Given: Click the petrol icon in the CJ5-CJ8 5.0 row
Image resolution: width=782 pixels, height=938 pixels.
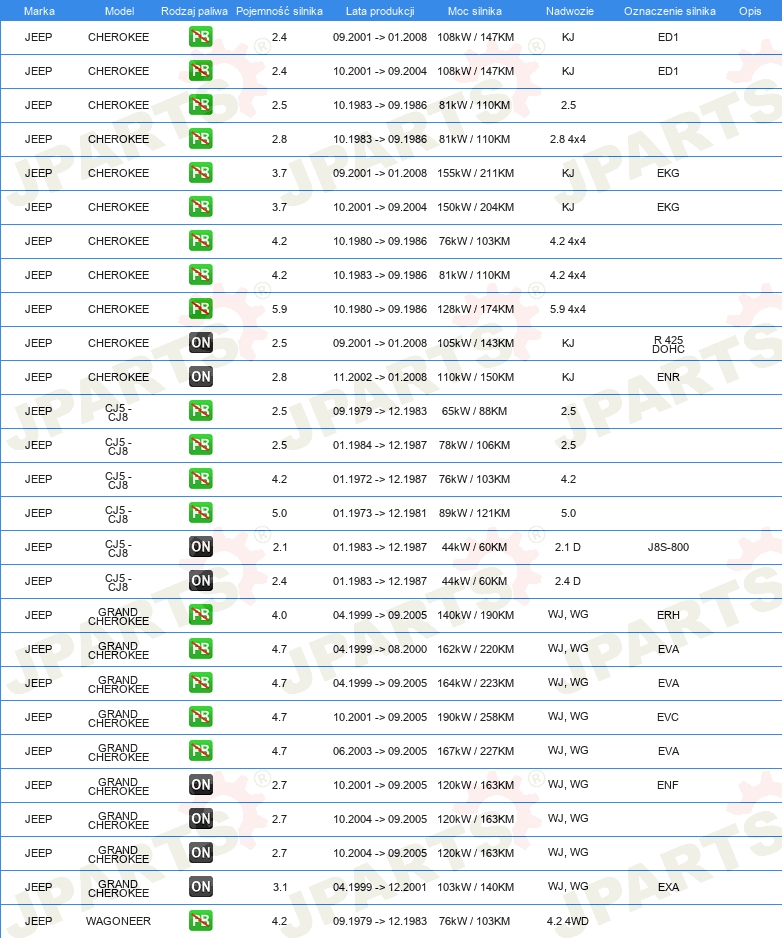Looking at the screenshot, I should 200,513.
